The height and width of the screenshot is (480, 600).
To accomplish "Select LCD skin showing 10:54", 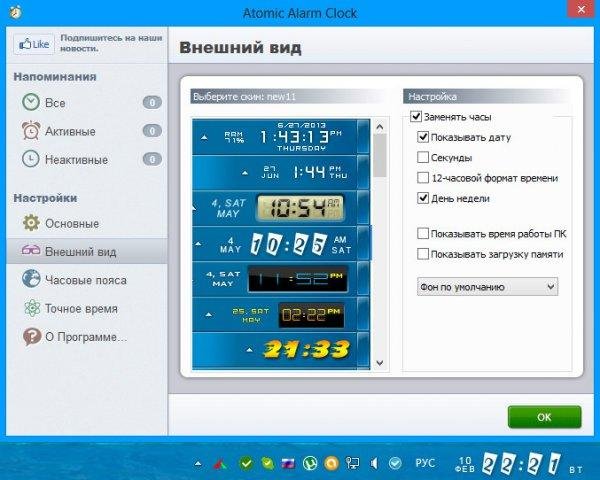I will coord(280,208).
